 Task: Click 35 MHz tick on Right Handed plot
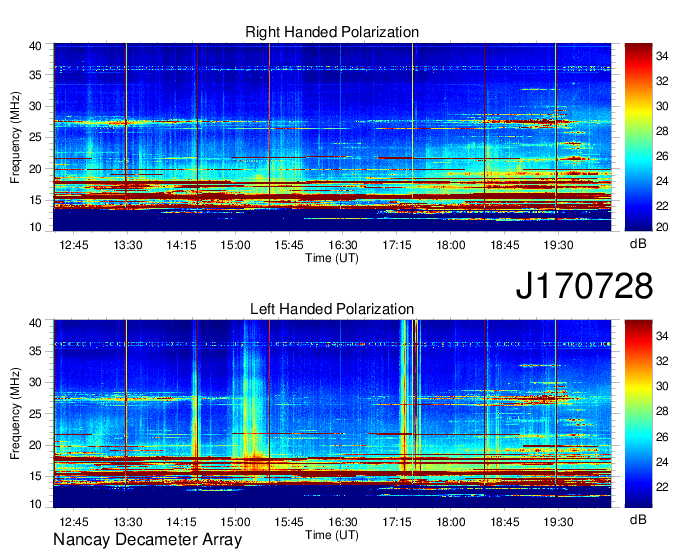36,75
